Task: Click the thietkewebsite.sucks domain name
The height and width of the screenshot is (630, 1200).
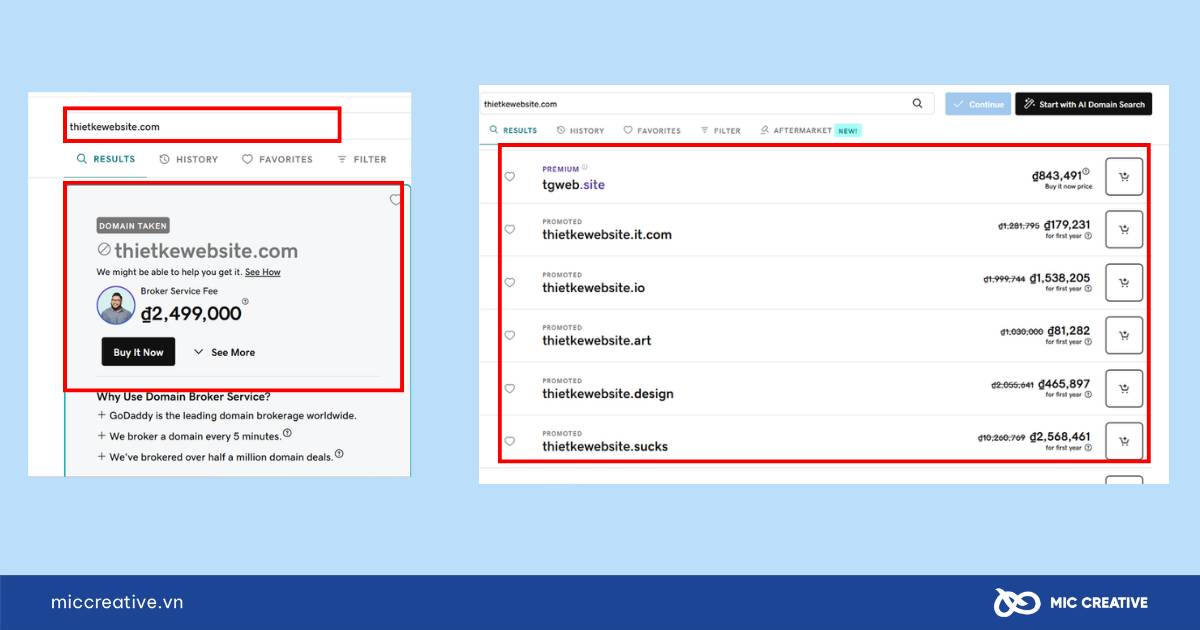Action: tap(605, 447)
